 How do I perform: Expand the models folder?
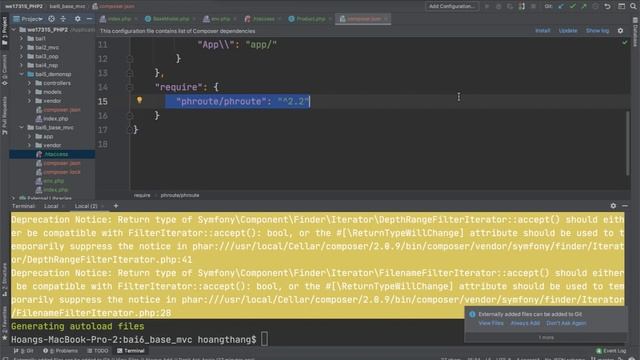[29, 92]
